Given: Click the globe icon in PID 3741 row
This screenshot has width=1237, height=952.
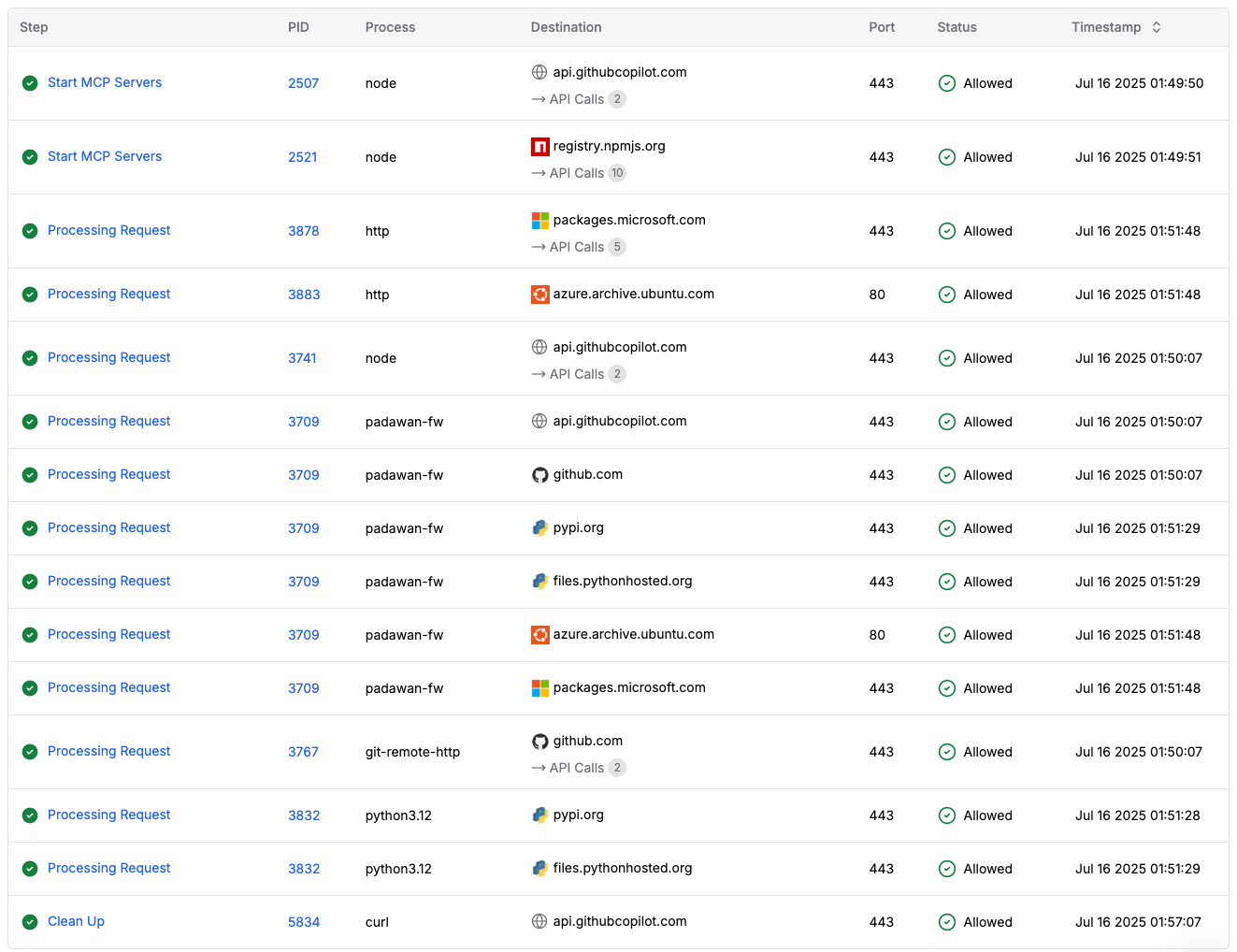Looking at the screenshot, I should tap(539, 347).
